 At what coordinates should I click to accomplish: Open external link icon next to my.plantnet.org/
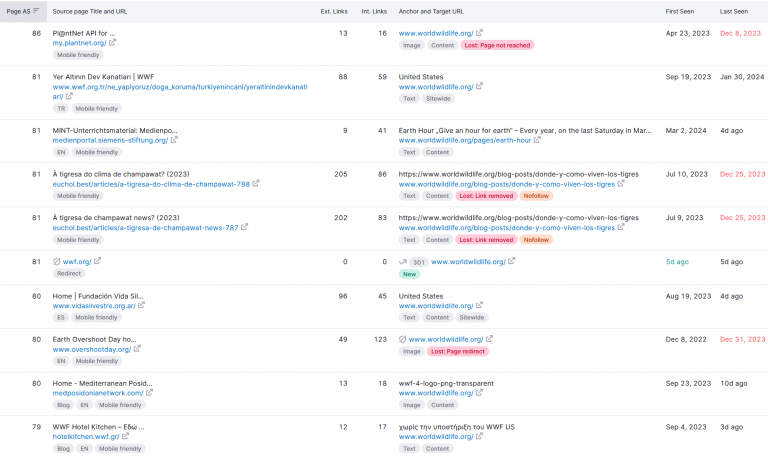click(113, 43)
